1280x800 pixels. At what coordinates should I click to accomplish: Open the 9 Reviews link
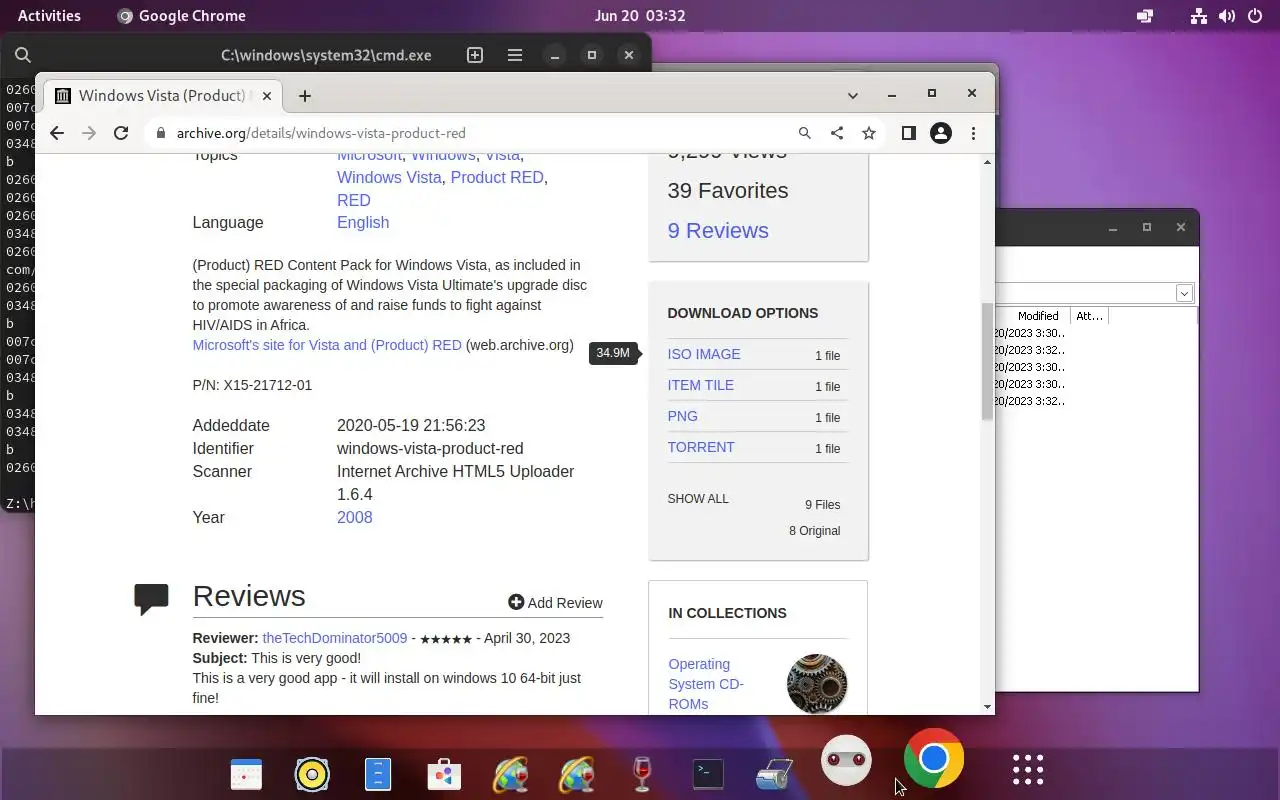click(718, 230)
